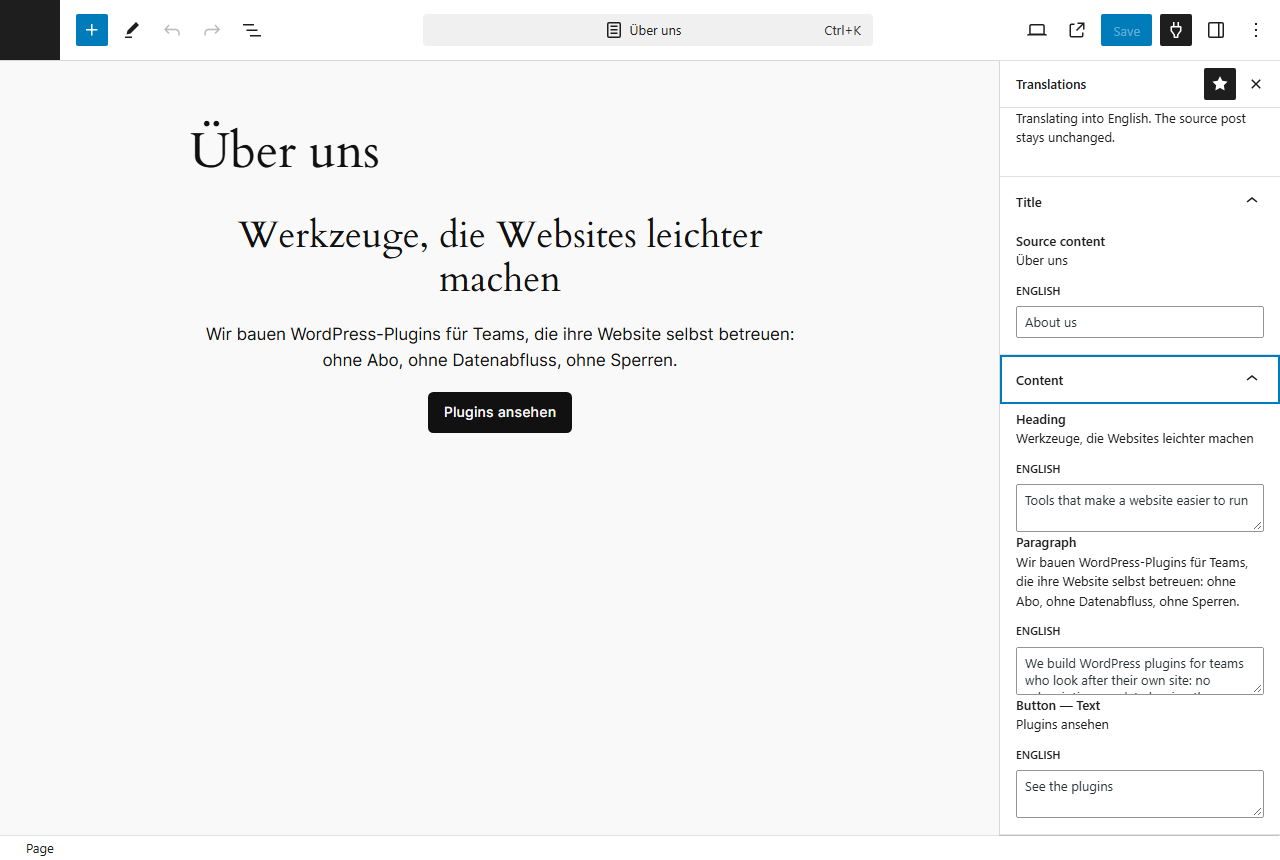Select the Tools pencil icon
Image resolution: width=1280 pixels, height=860 pixels.
(132, 30)
